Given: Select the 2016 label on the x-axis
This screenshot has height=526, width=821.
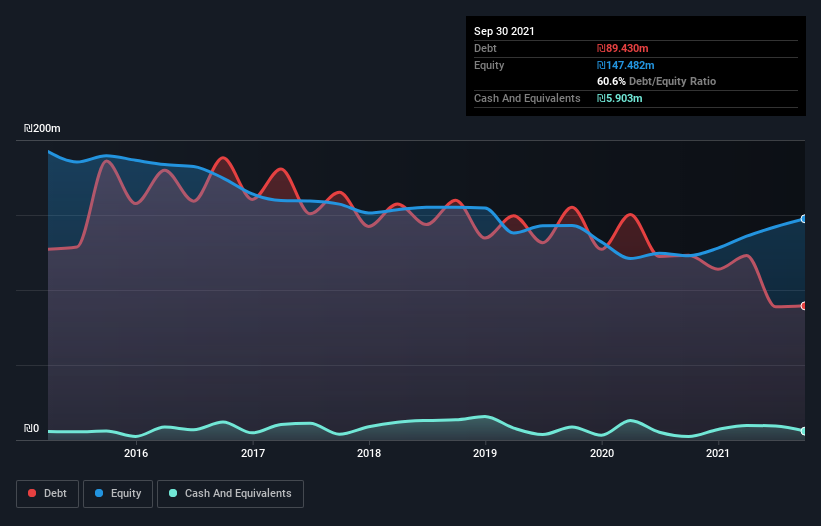Looking at the screenshot, I should (136, 453).
